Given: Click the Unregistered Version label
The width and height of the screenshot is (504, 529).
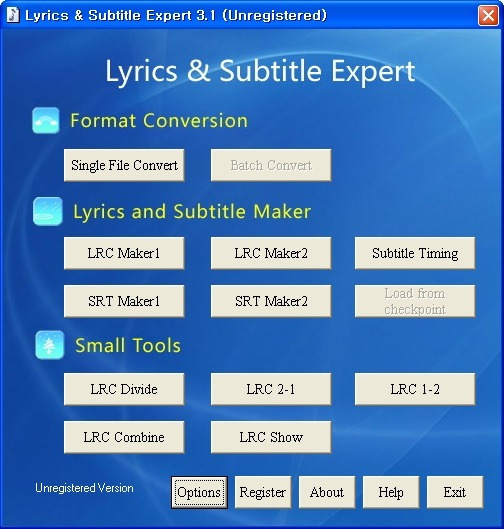Looking at the screenshot, I should tap(84, 488).
